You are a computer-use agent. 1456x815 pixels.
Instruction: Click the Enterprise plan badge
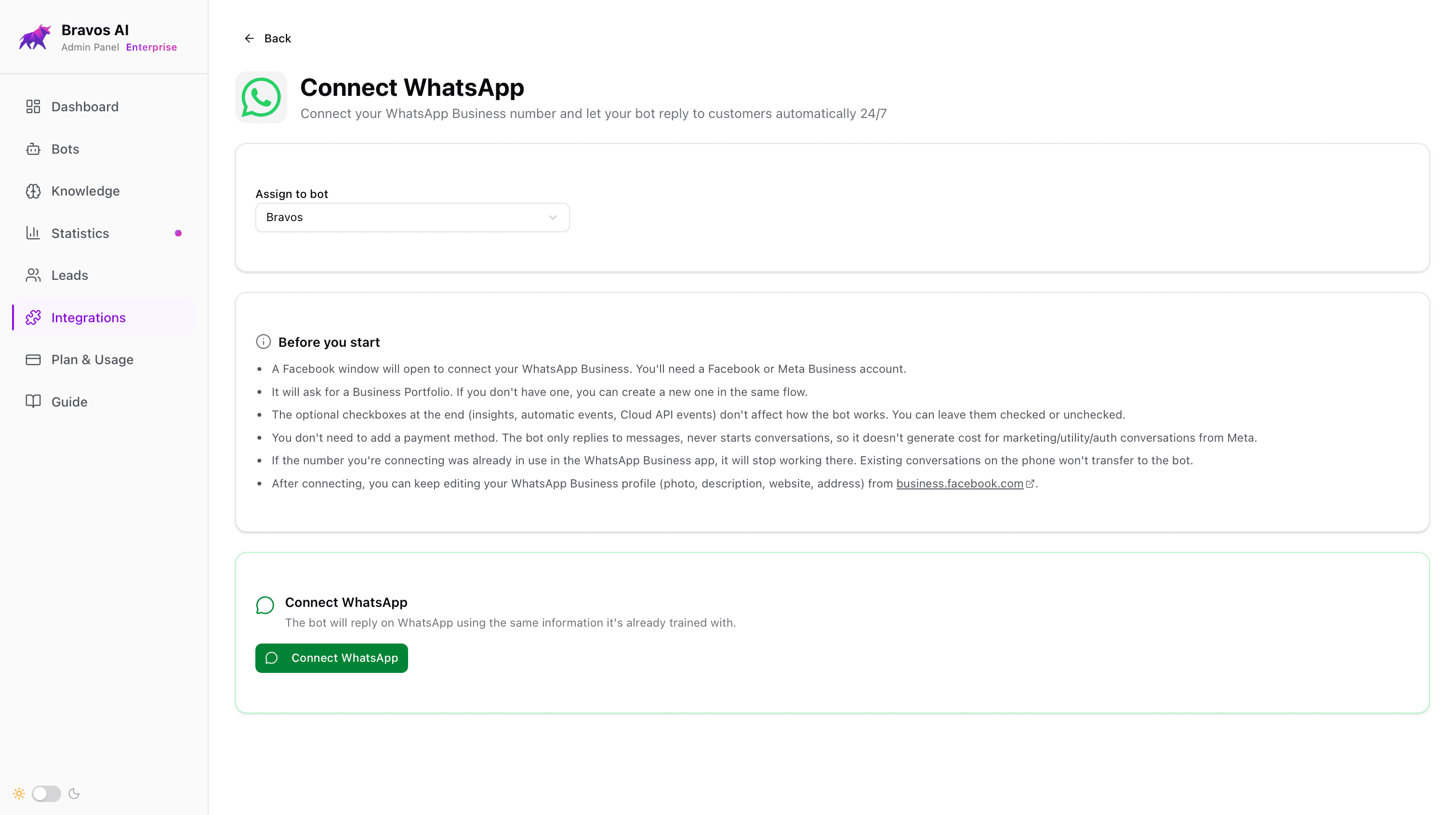(151, 47)
